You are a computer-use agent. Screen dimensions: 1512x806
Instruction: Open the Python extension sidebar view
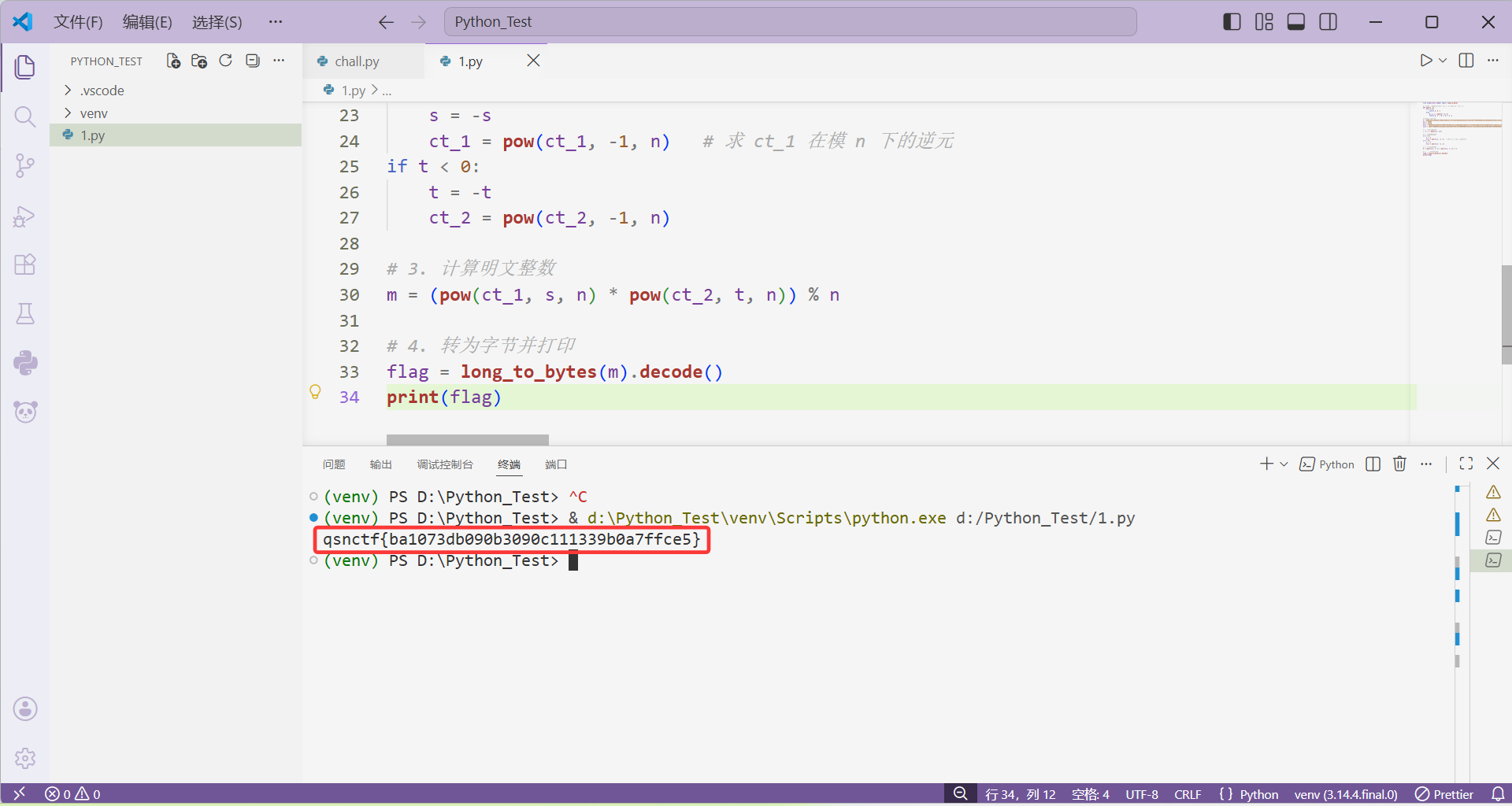[x=25, y=363]
